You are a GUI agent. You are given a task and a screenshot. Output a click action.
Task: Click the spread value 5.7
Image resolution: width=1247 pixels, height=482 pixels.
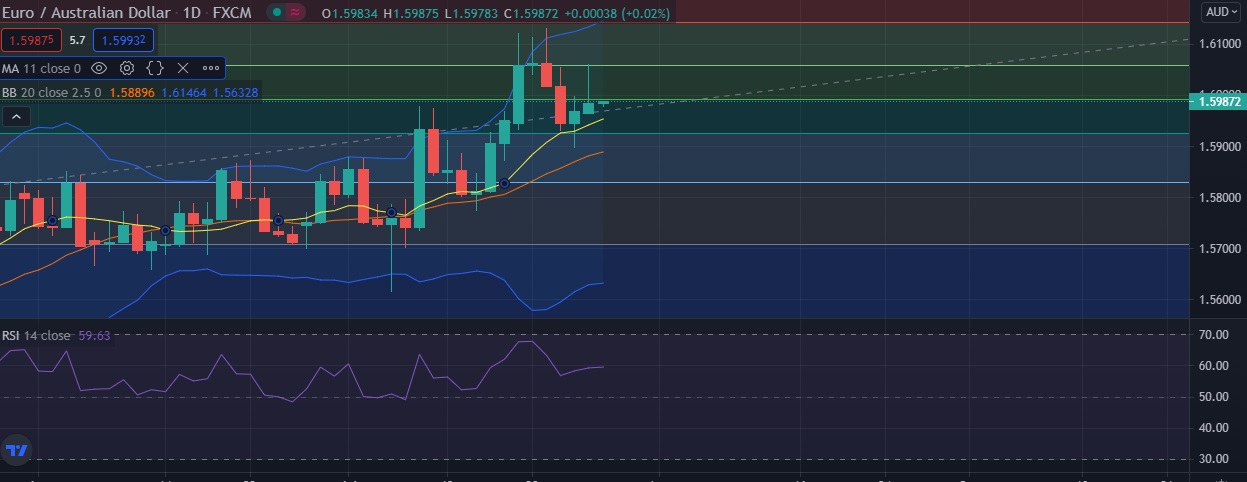coord(77,41)
